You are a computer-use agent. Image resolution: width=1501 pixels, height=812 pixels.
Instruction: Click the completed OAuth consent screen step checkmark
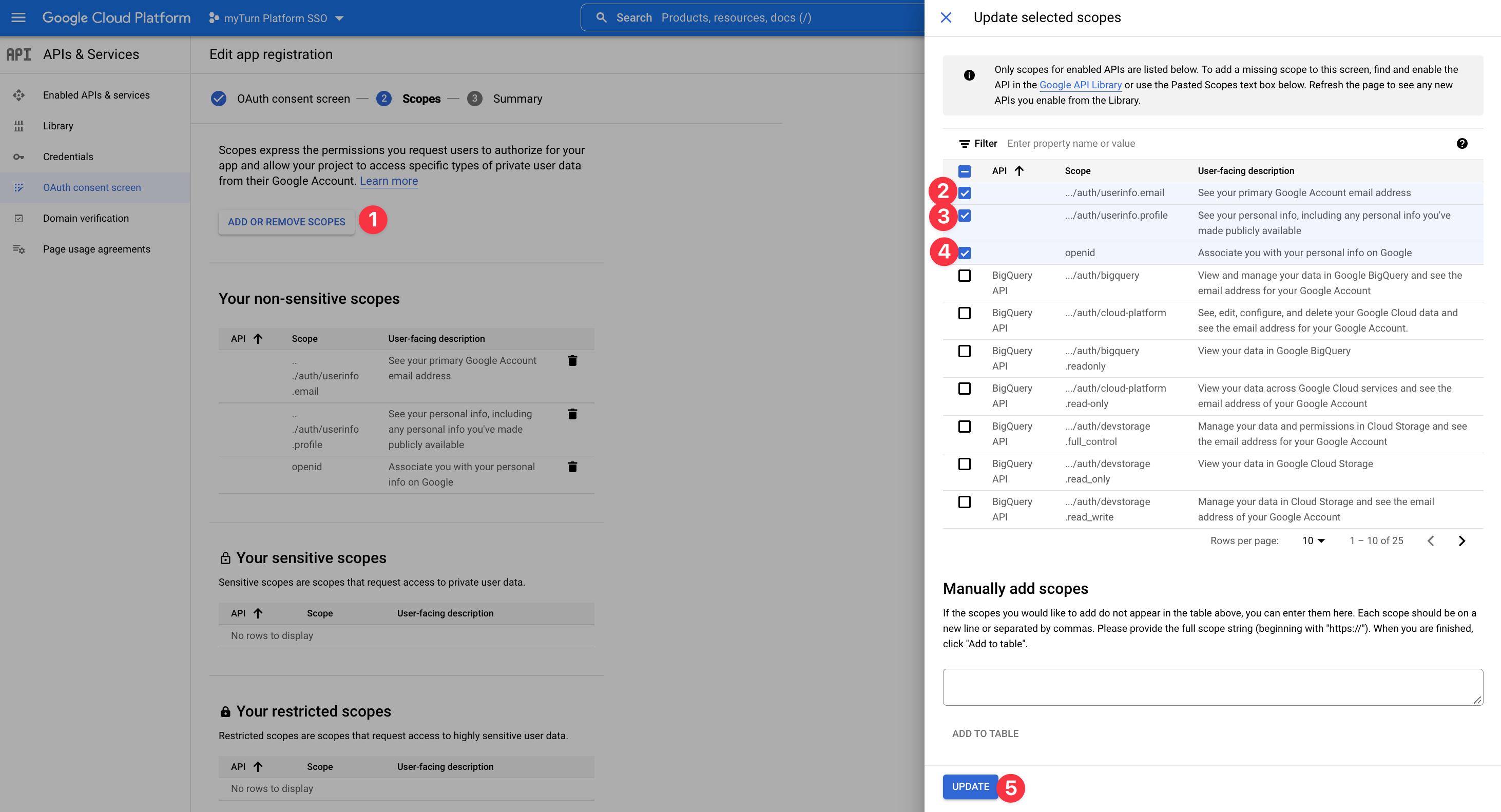click(219, 99)
